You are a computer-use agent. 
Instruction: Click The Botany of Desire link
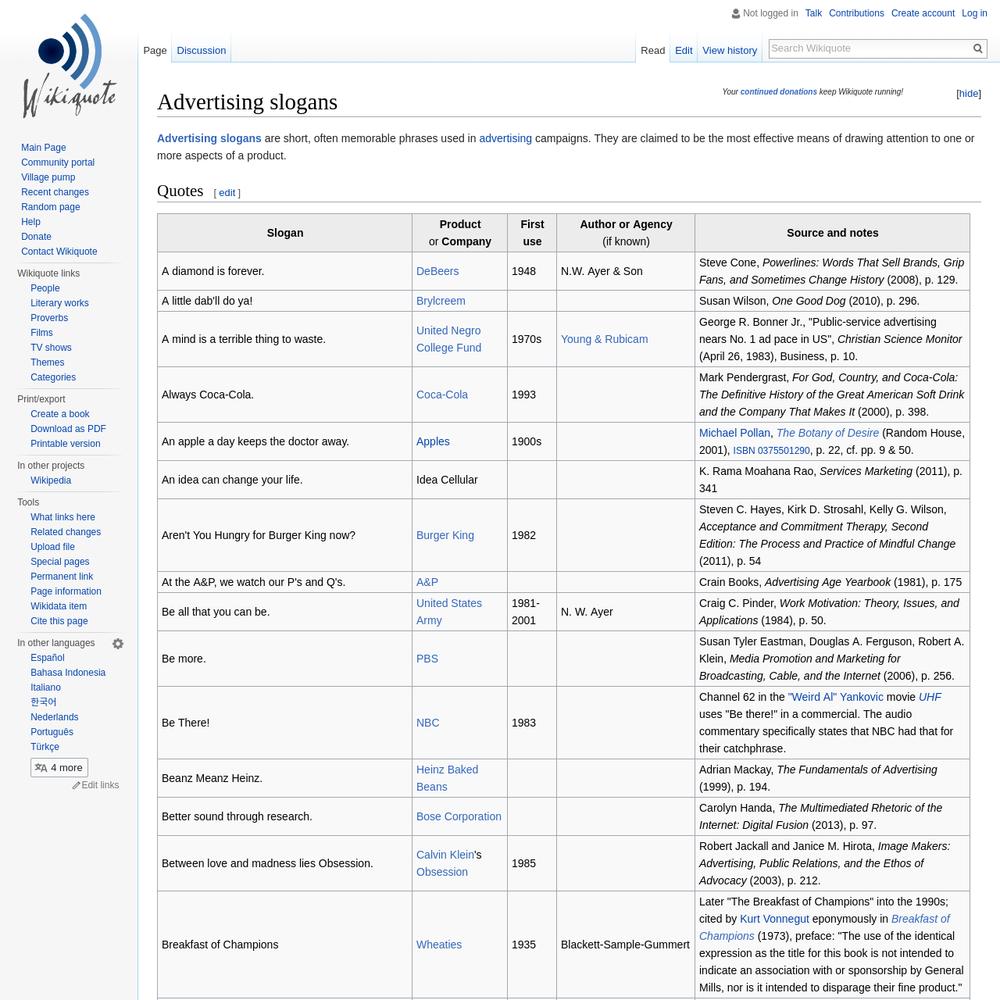(827, 433)
